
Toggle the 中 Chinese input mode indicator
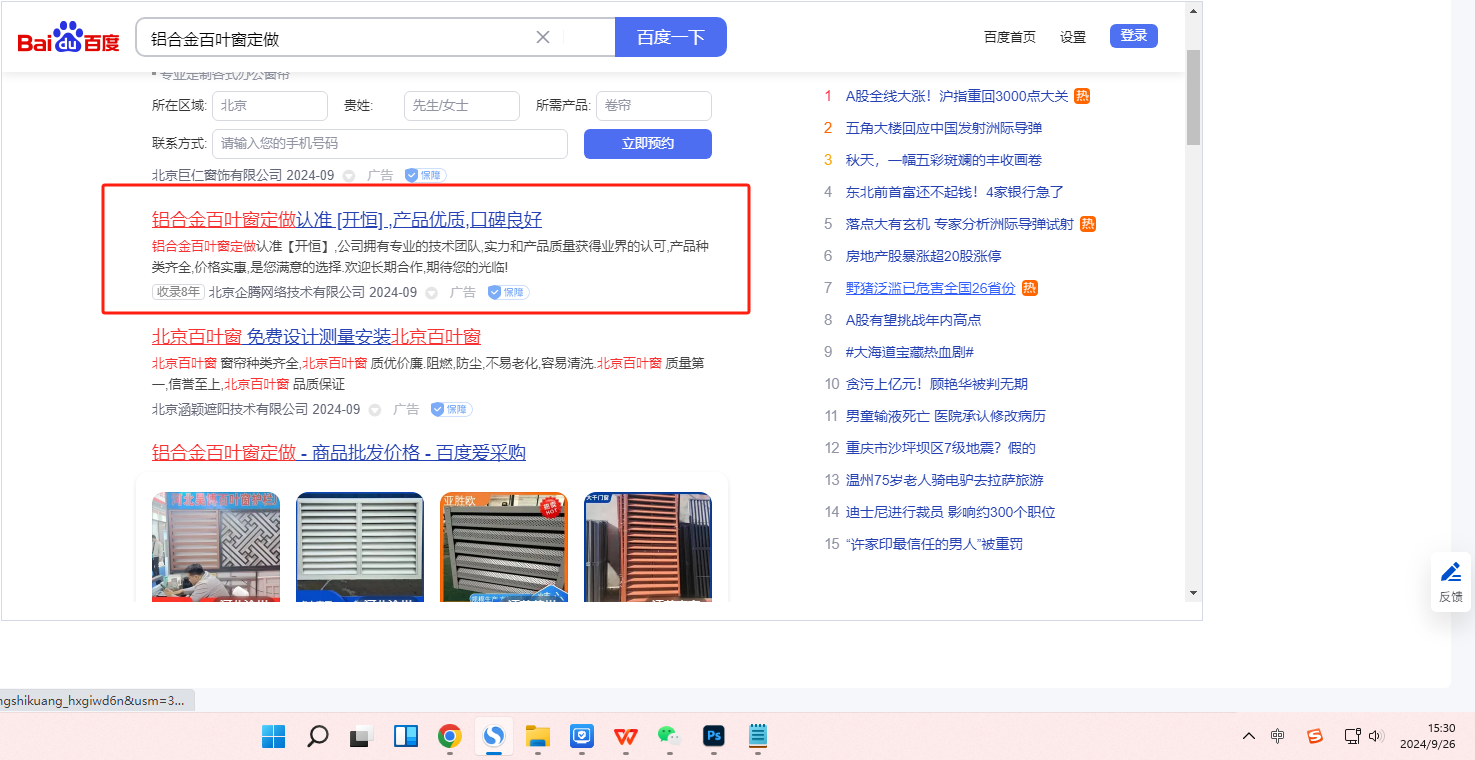pyautogui.click(x=1278, y=737)
